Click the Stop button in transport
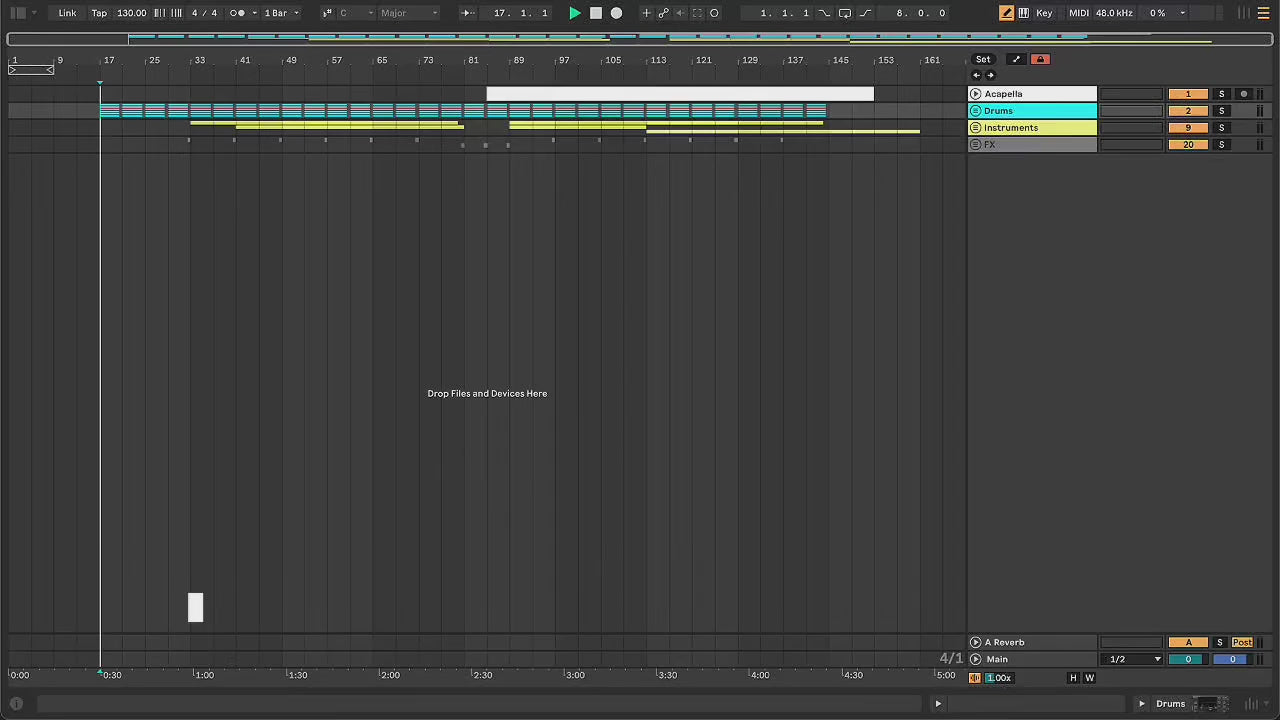This screenshot has height=720, width=1280. (x=596, y=13)
